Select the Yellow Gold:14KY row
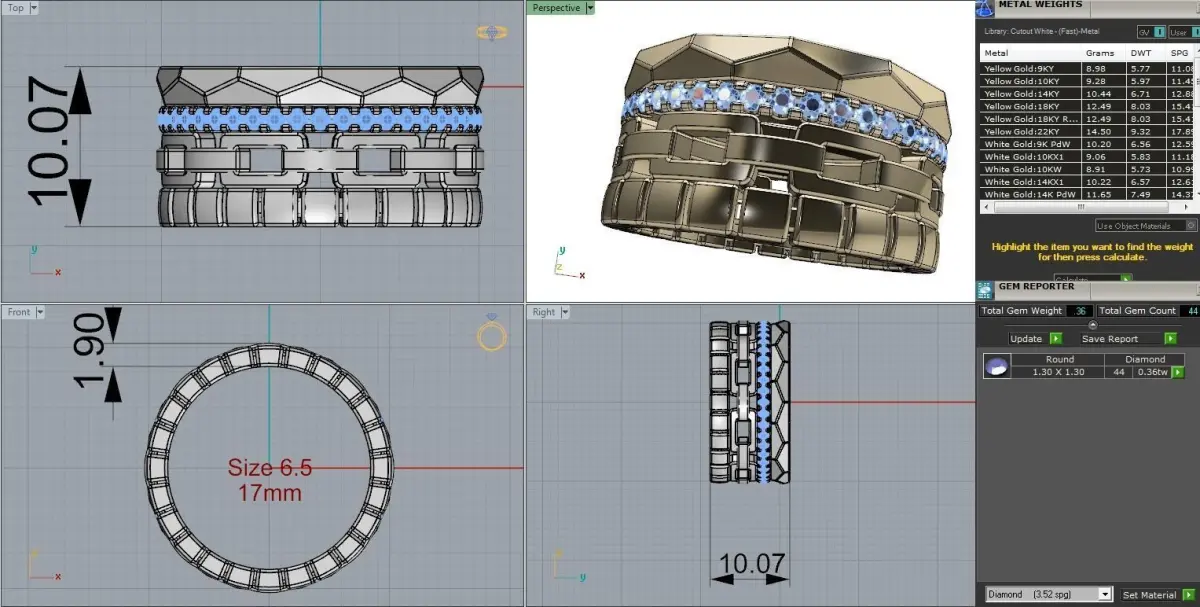Viewport: 1200px width, 607px height. (1088, 93)
